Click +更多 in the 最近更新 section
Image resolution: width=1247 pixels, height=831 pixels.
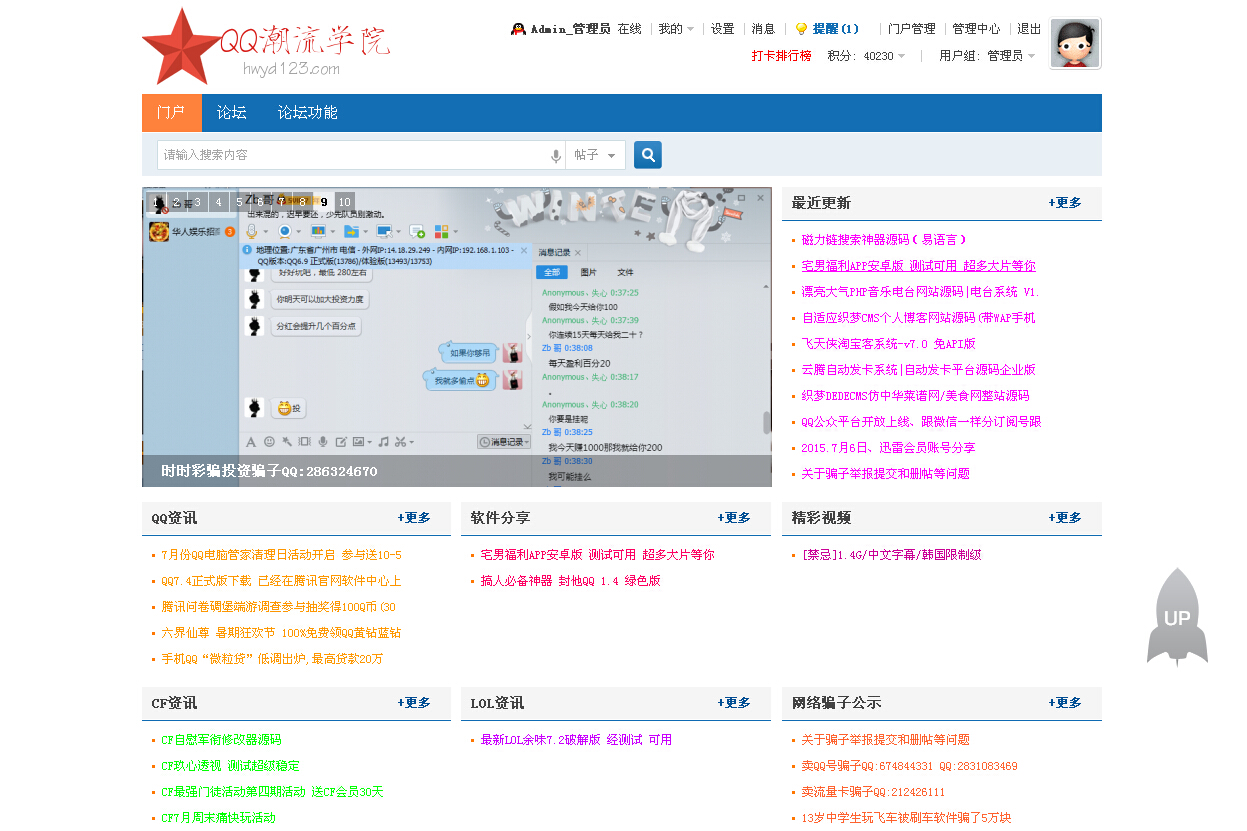click(x=1065, y=203)
